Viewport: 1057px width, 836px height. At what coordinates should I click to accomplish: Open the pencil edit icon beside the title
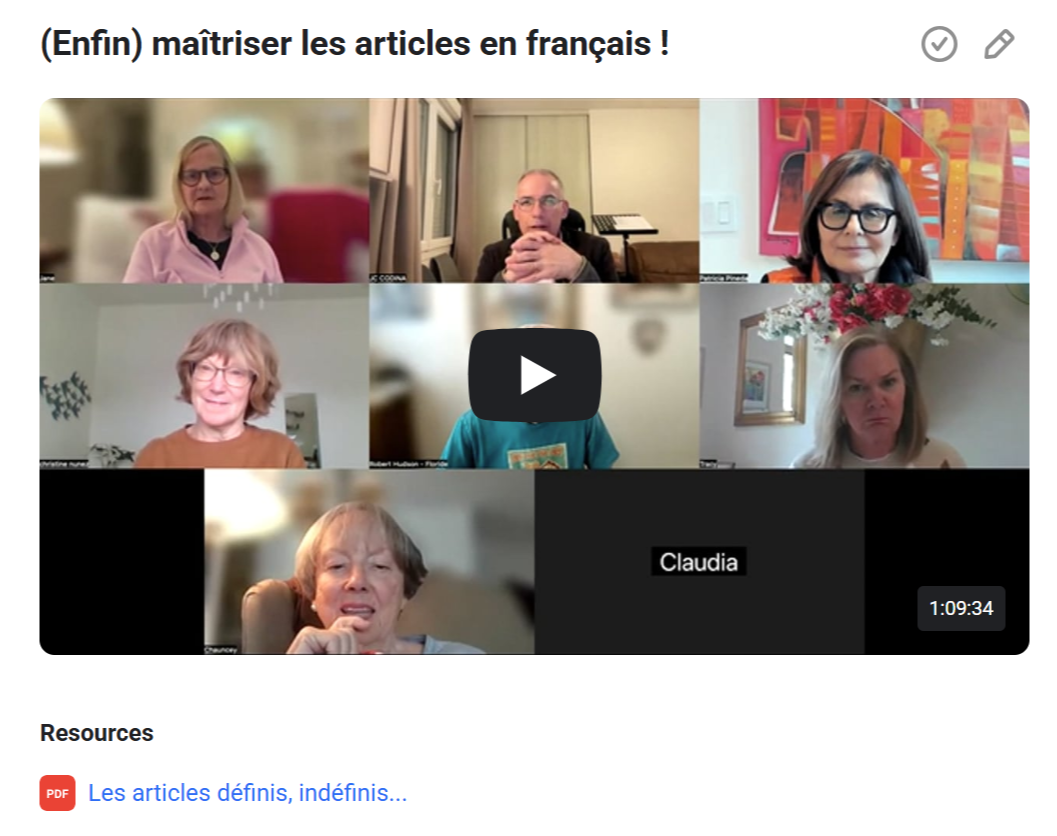coord(998,44)
